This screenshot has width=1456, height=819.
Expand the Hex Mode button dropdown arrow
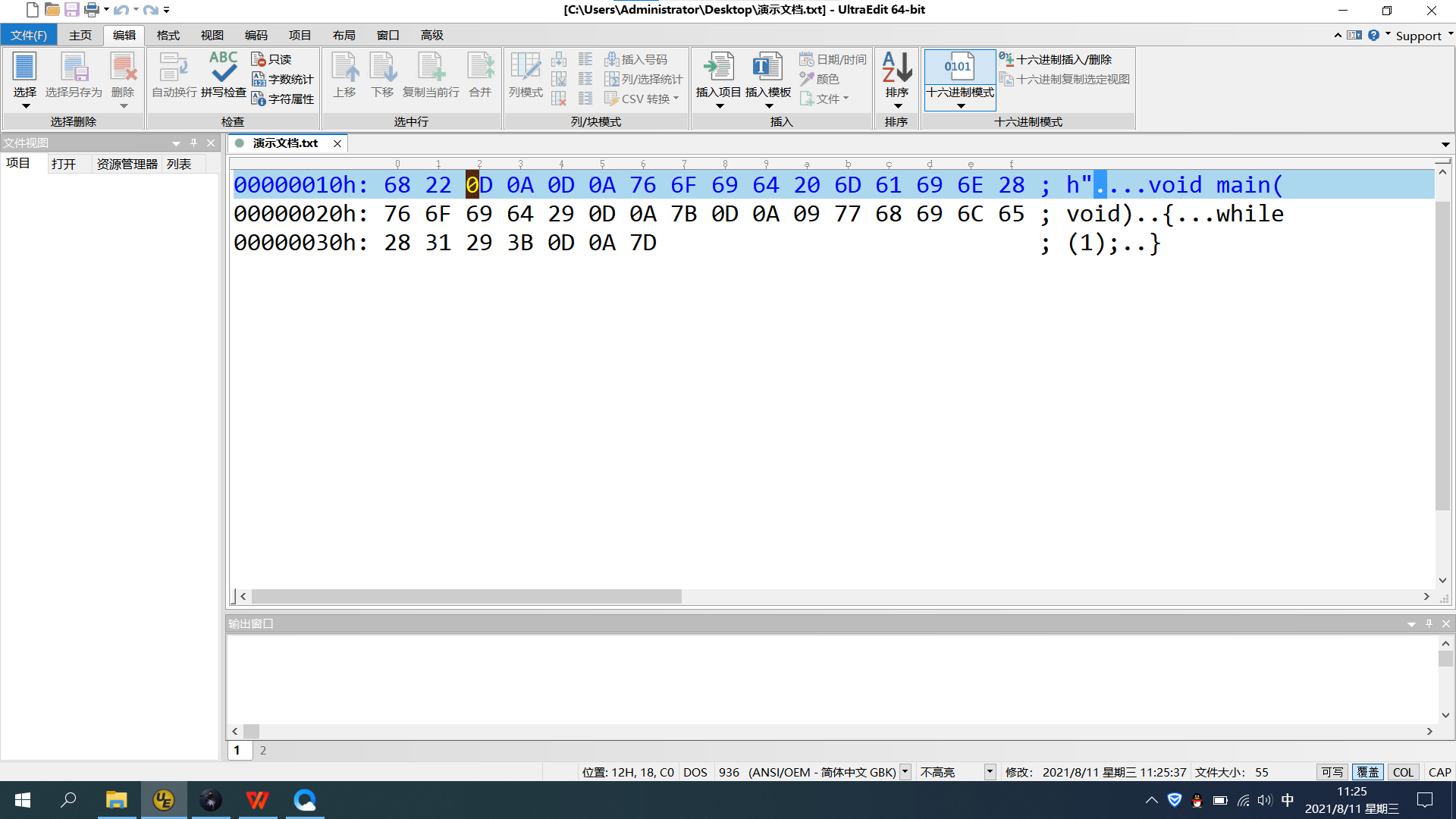pos(960,106)
